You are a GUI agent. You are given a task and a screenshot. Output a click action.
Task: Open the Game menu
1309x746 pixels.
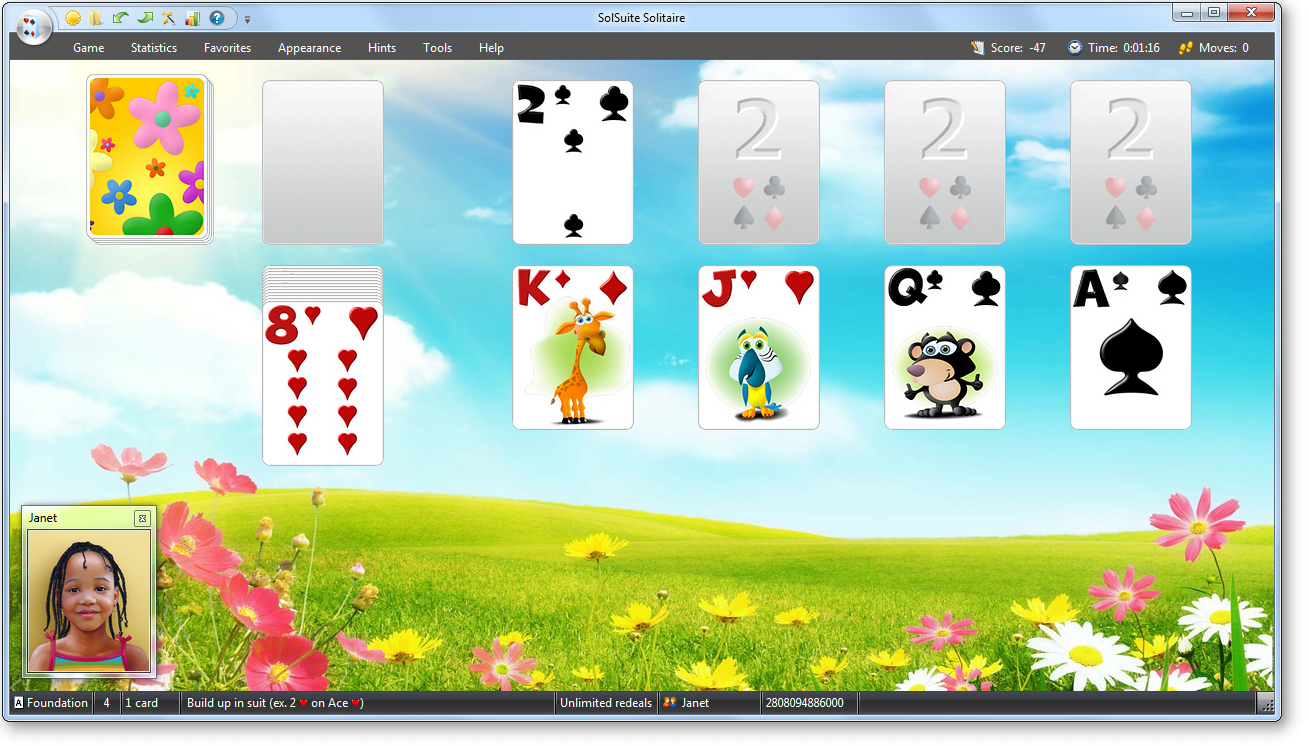[x=88, y=47]
